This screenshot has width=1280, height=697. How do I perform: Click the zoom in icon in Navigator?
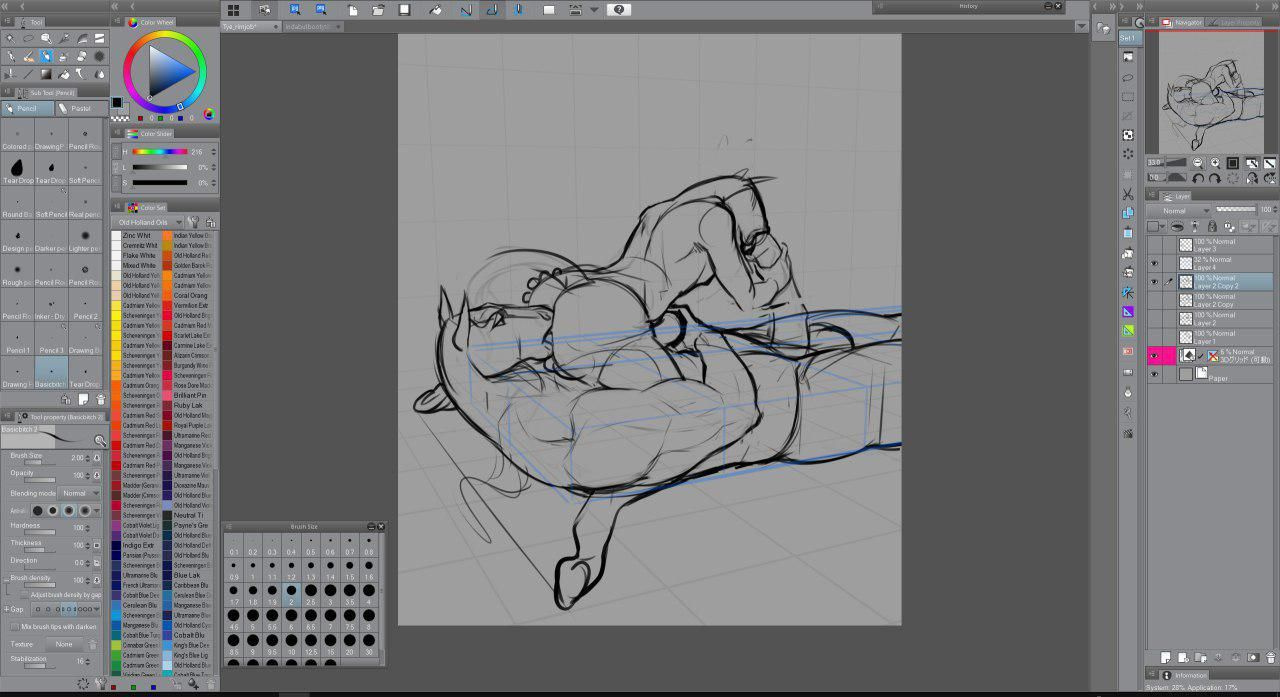click(x=1216, y=163)
